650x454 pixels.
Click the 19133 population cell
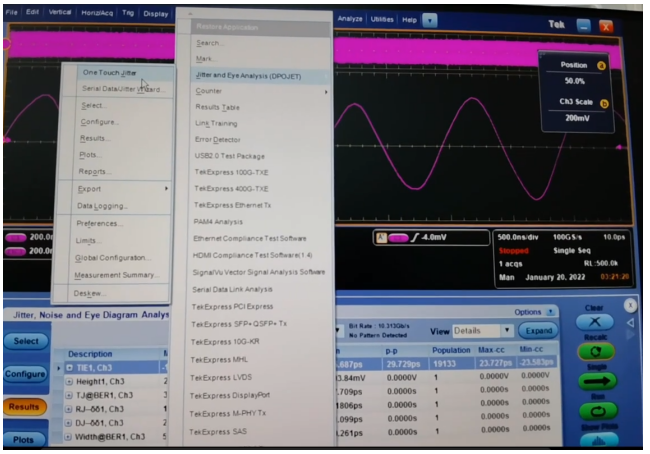[x=444, y=364]
